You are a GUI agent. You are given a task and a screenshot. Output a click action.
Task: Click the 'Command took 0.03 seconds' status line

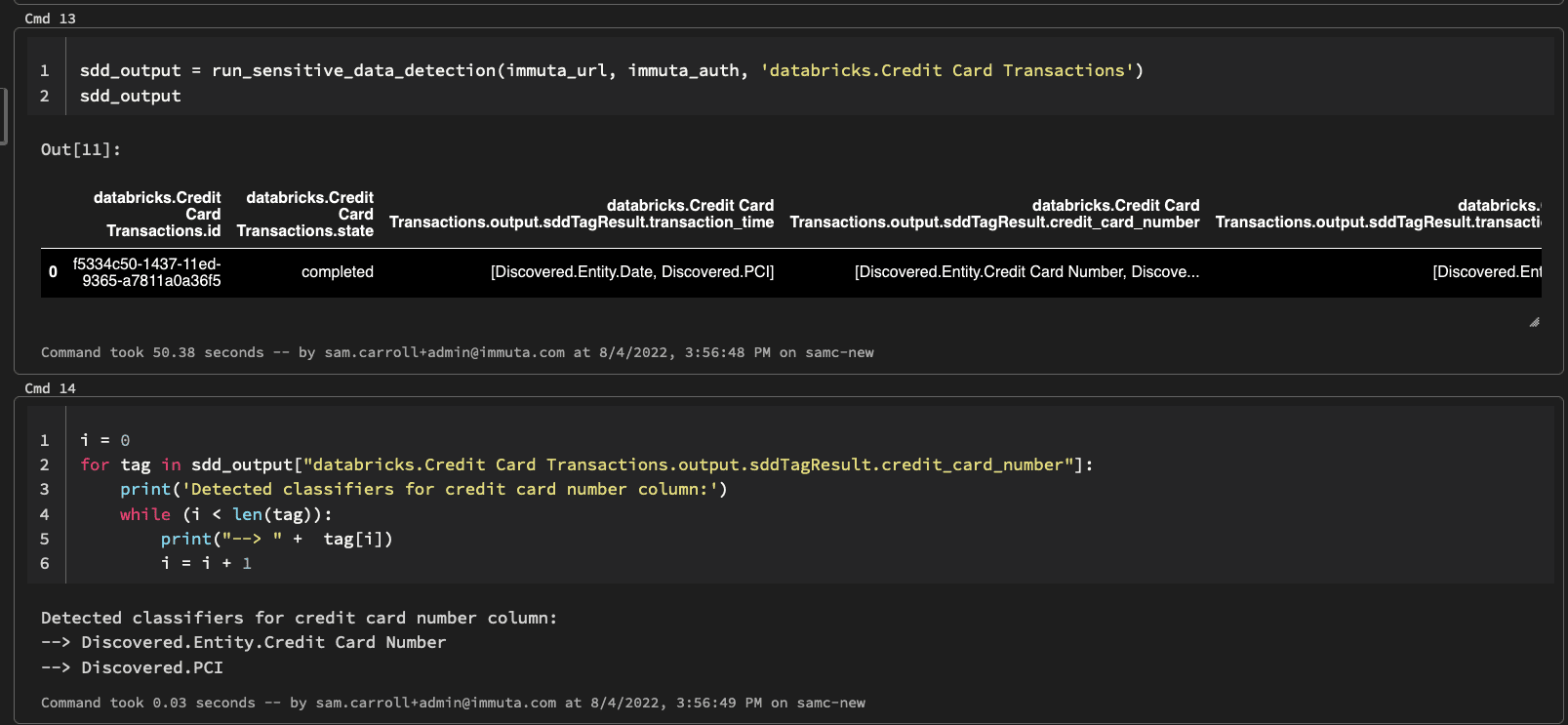click(x=453, y=703)
